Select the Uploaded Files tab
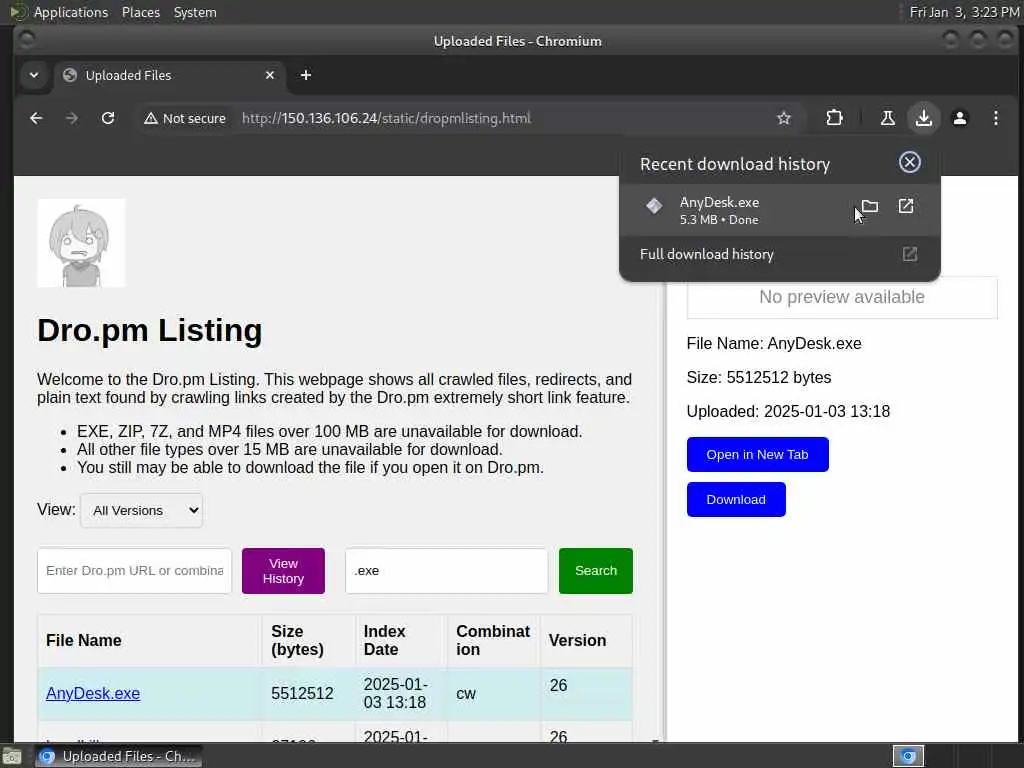The height and width of the screenshot is (768, 1024). pyautogui.click(x=170, y=75)
